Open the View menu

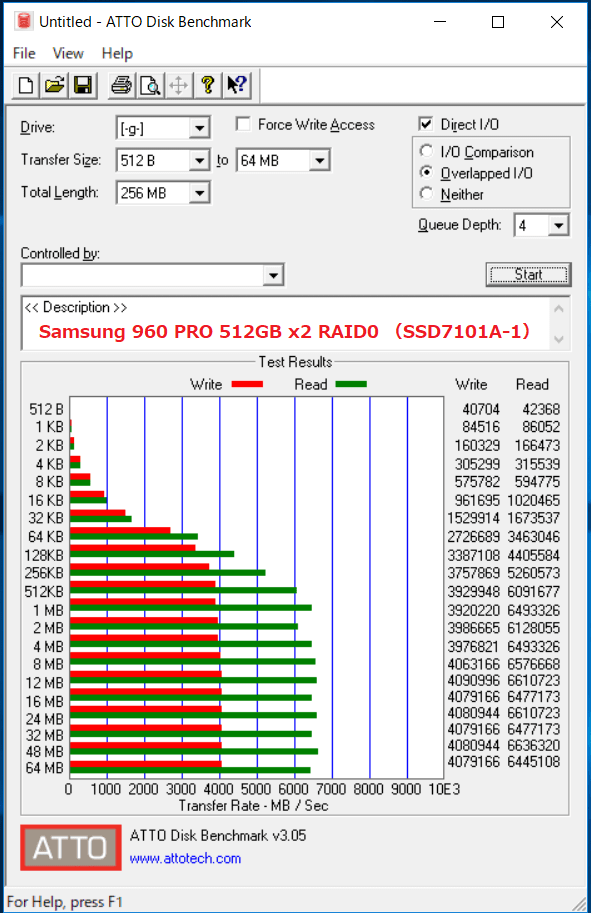click(68, 54)
